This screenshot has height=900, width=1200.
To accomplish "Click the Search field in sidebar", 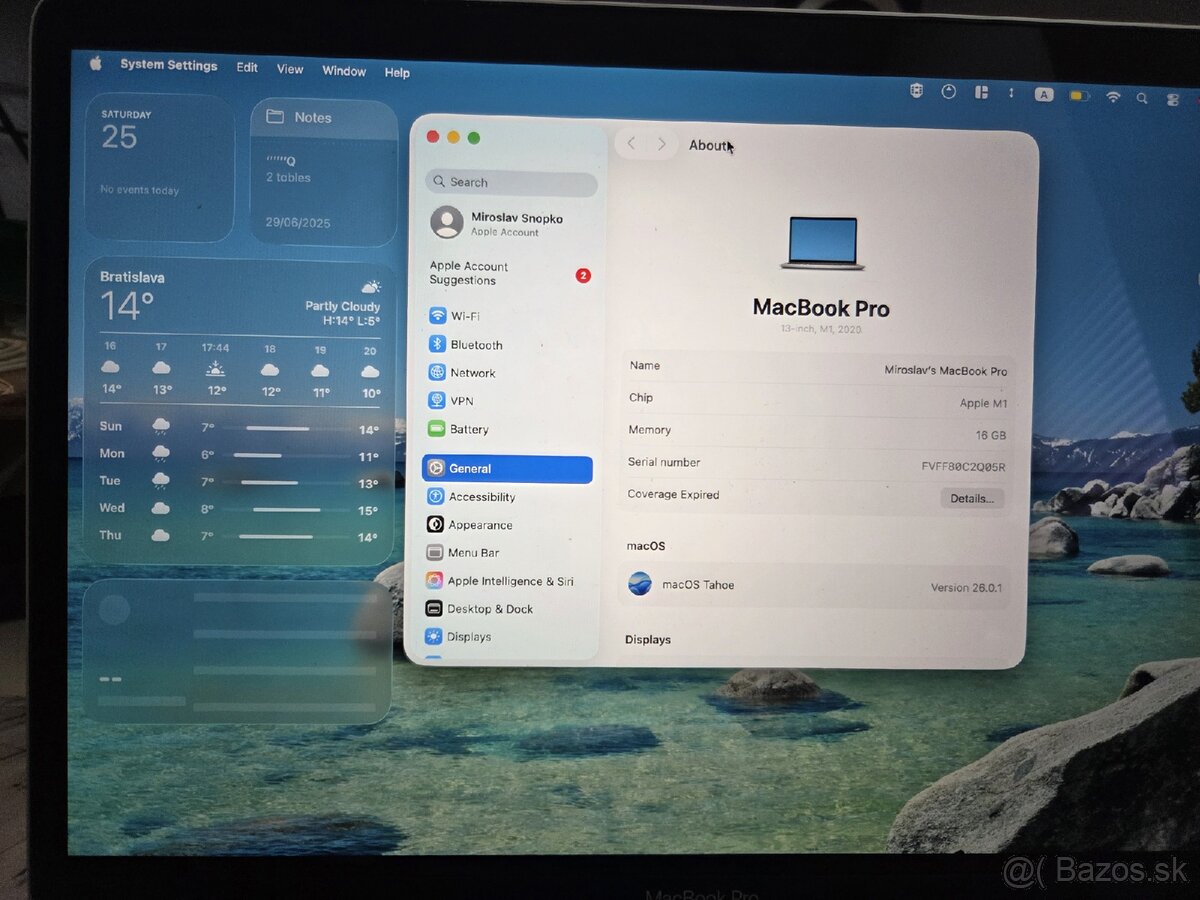I will pyautogui.click(x=511, y=183).
